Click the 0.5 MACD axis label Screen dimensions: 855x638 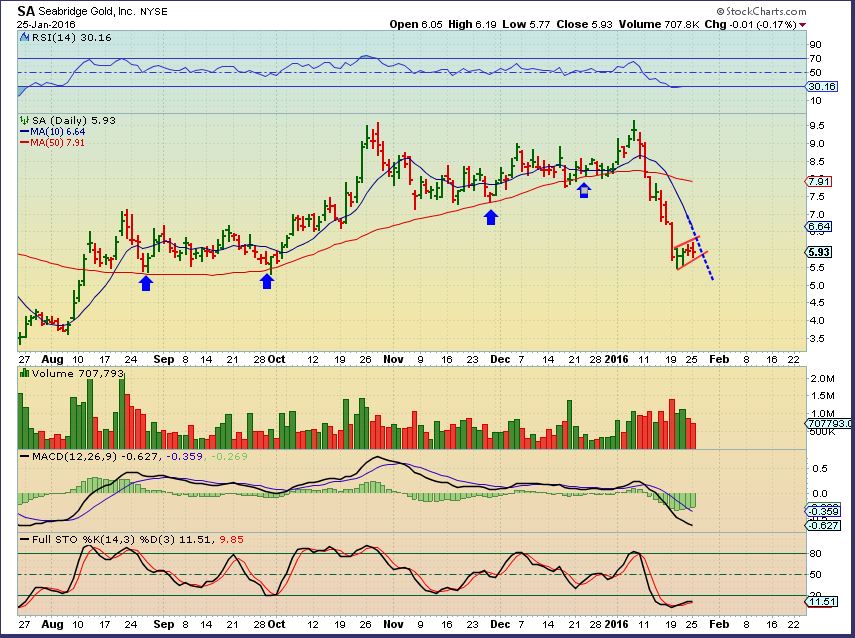tap(820, 468)
